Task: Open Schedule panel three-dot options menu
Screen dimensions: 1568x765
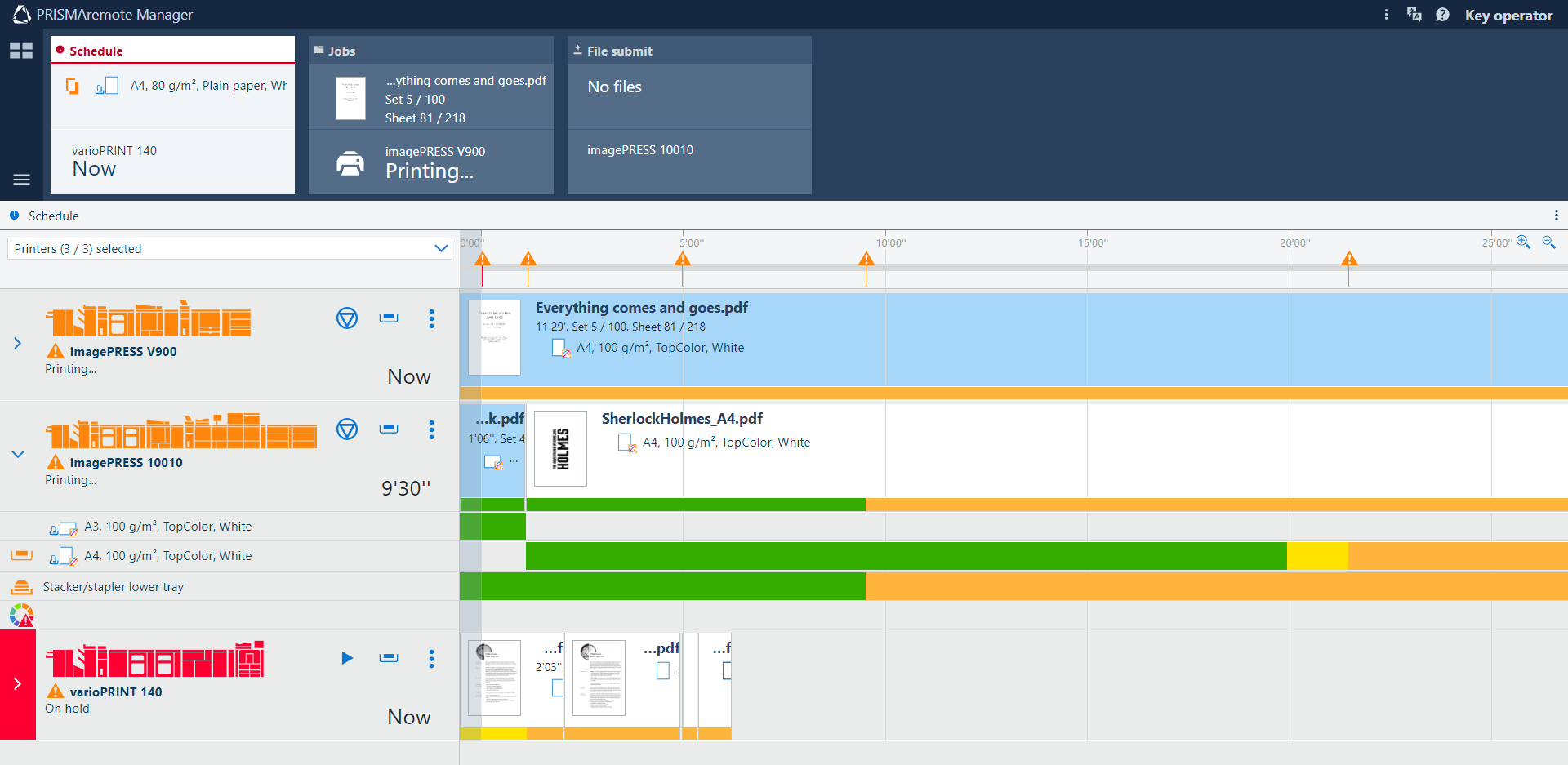Action: pyautogui.click(x=1556, y=216)
